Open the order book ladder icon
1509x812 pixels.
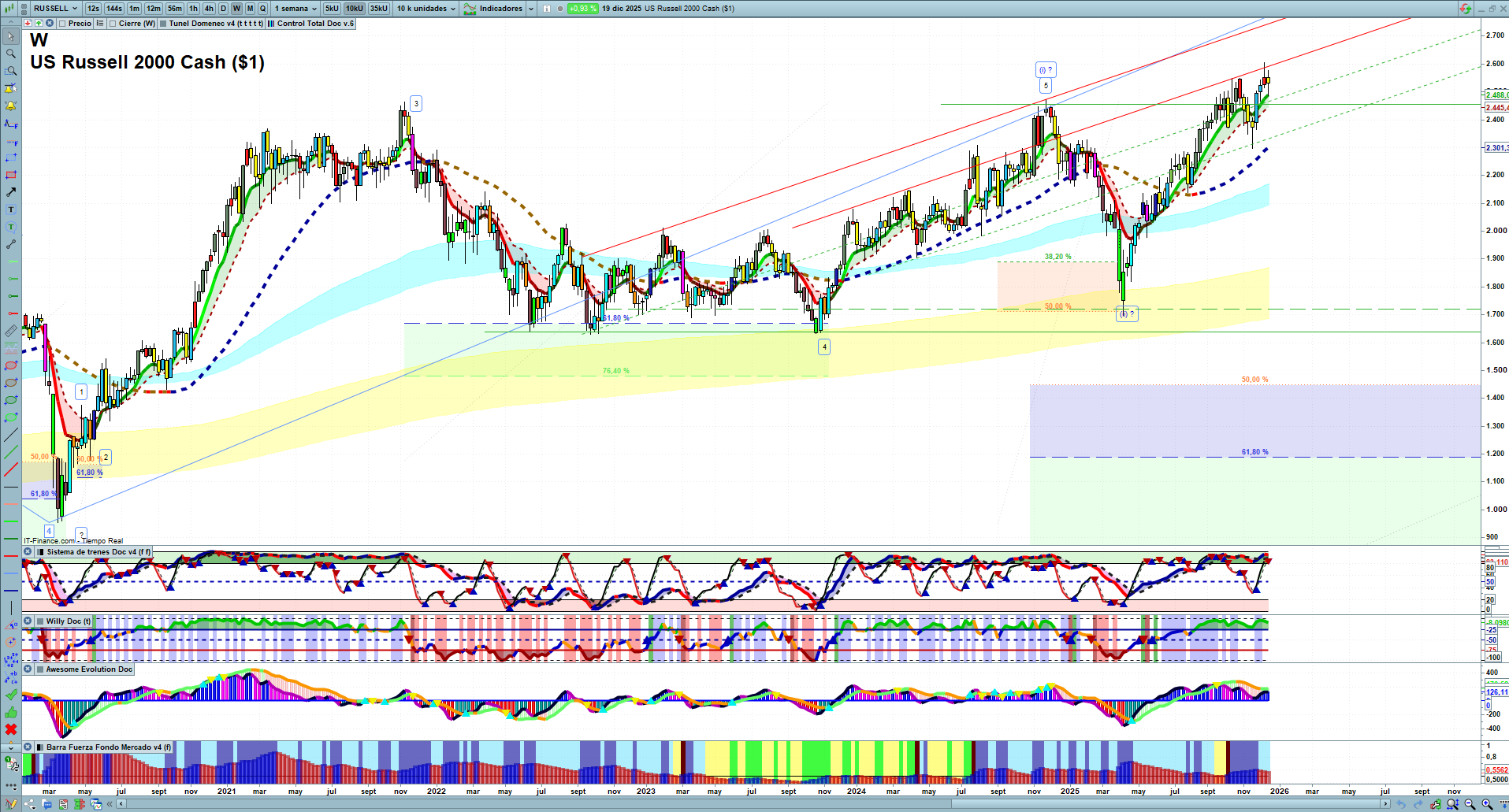pos(80,804)
